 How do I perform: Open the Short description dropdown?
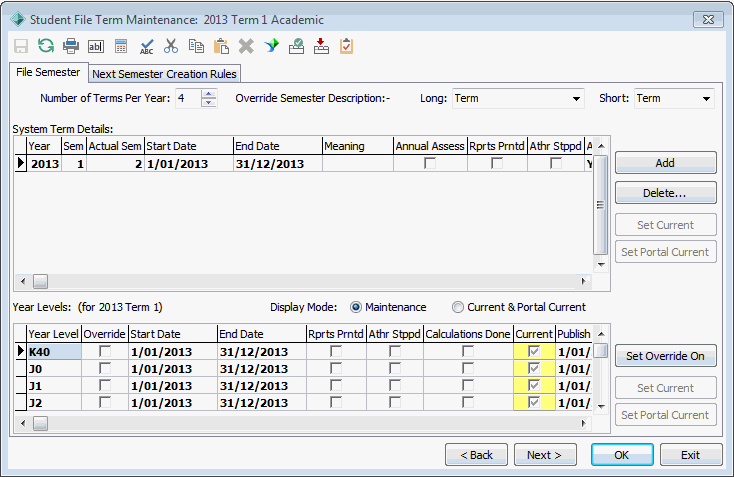tap(706, 99)
